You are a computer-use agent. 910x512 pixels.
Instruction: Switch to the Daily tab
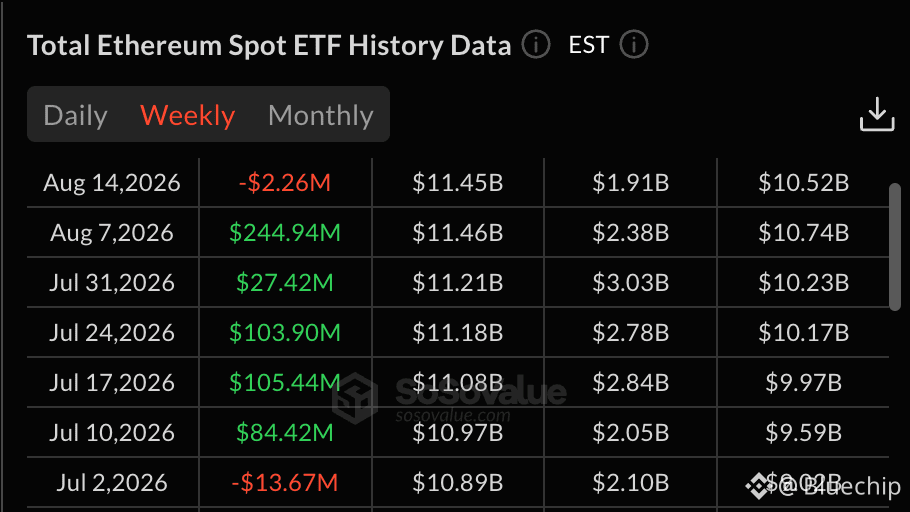75,115
